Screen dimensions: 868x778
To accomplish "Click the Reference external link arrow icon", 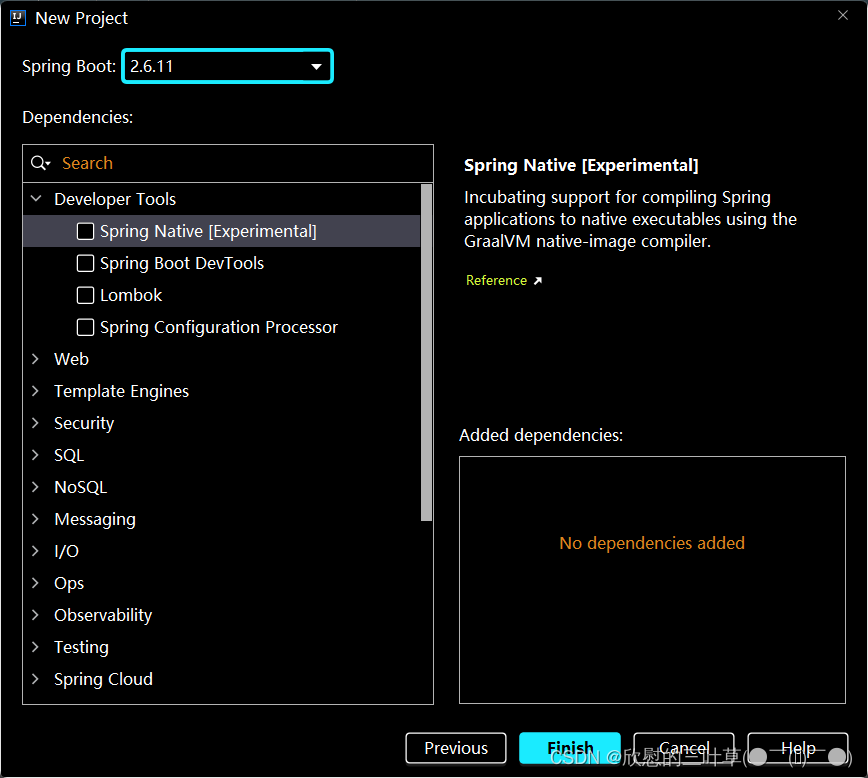I will pos(538,281).
